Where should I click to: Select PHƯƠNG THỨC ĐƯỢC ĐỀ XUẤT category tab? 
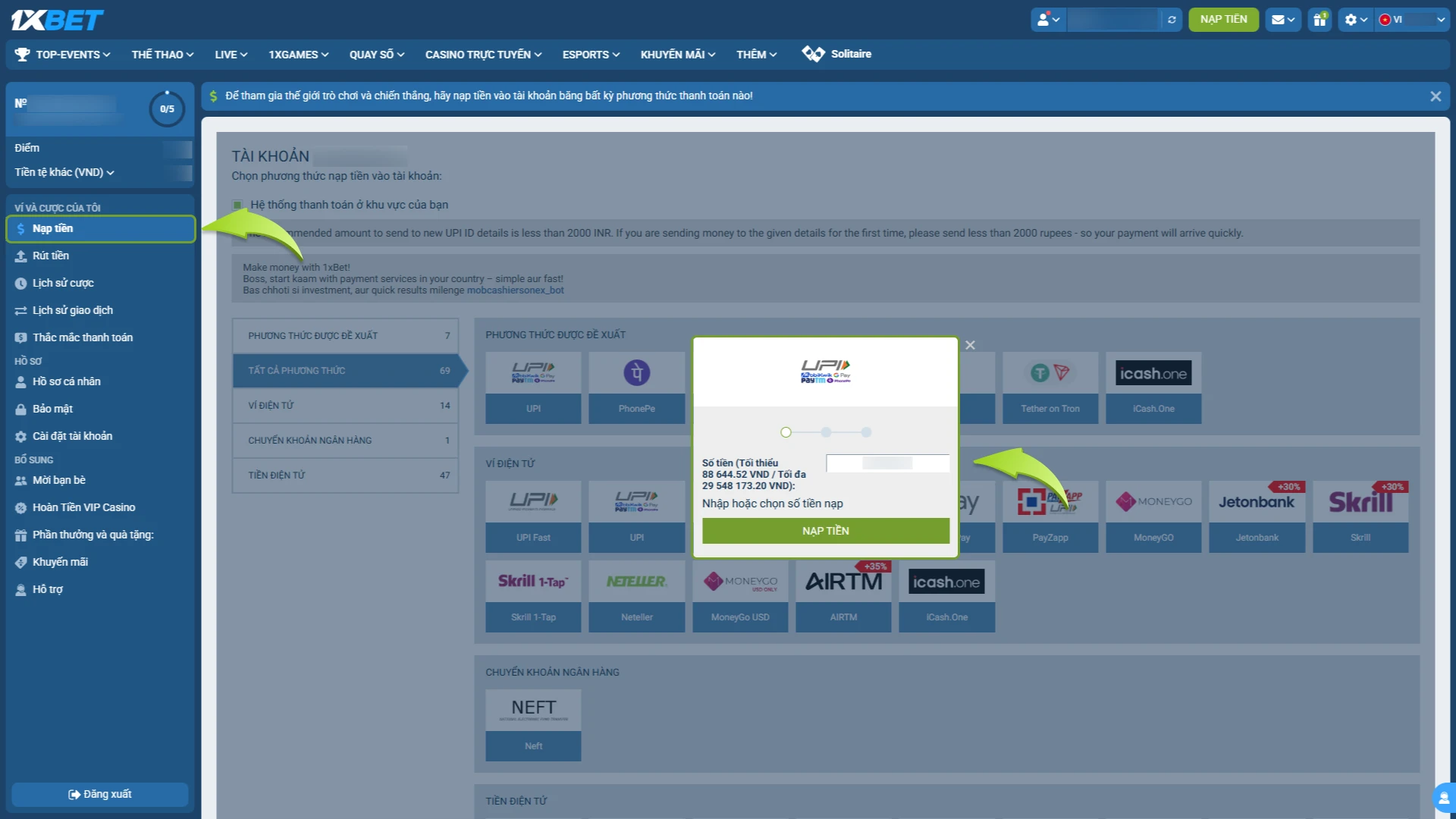pos(345,336)
